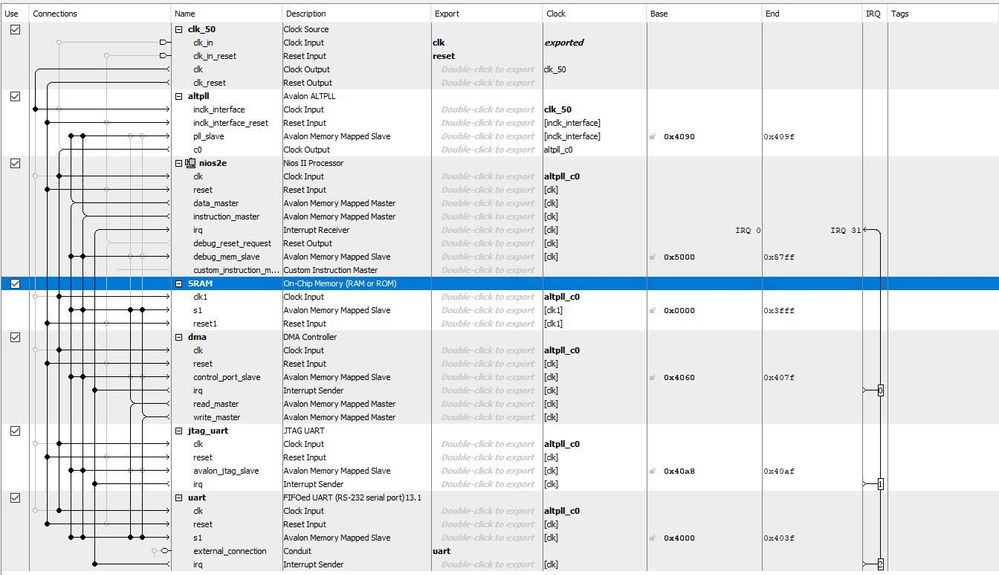Click the jtag_uart irq number box

point(880,484)
